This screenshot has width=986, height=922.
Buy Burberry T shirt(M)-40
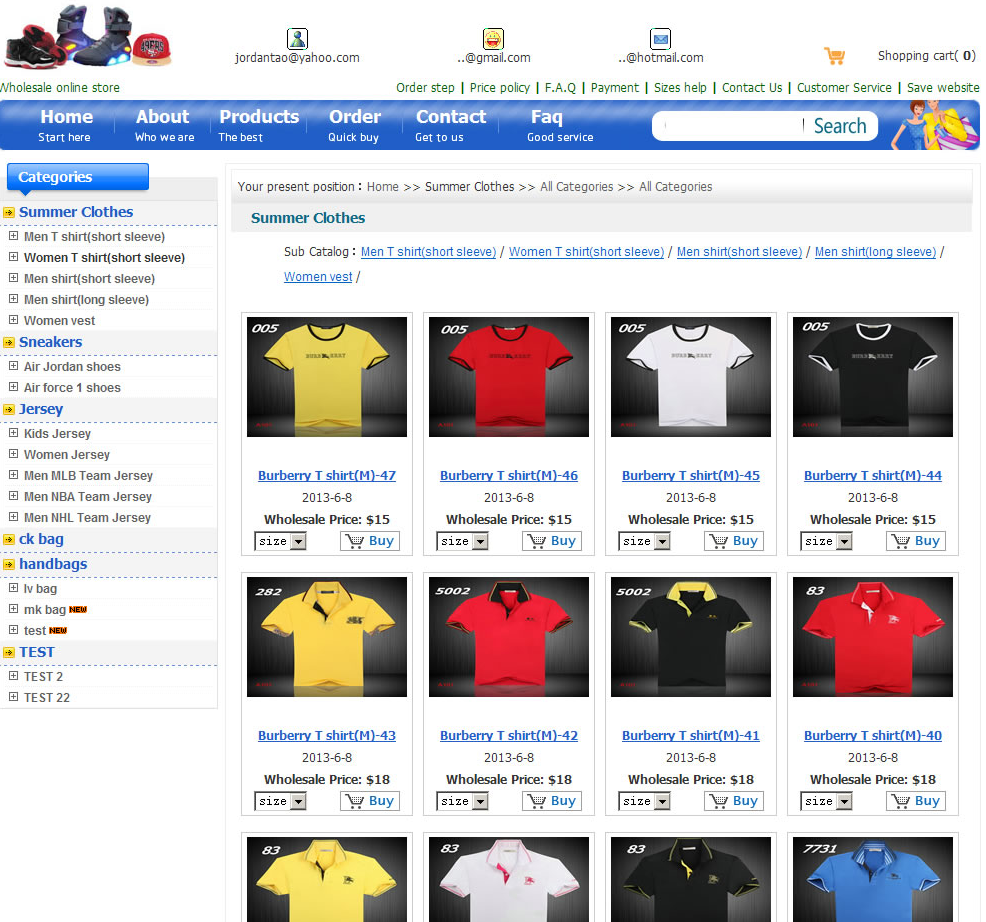click(x=916, y=801)
